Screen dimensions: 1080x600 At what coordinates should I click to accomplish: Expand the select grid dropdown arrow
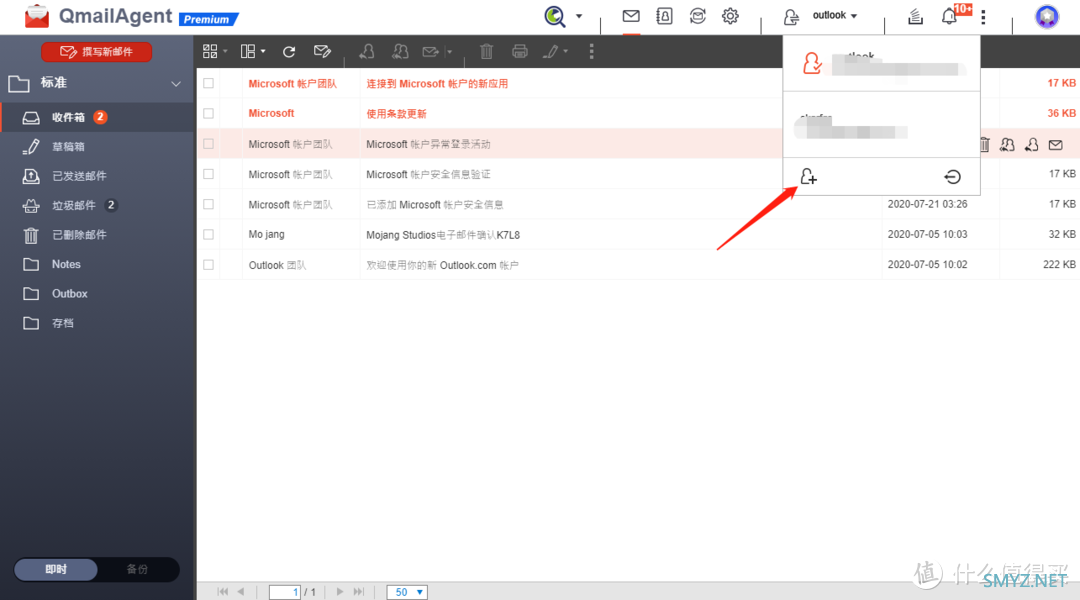point(225,52)
